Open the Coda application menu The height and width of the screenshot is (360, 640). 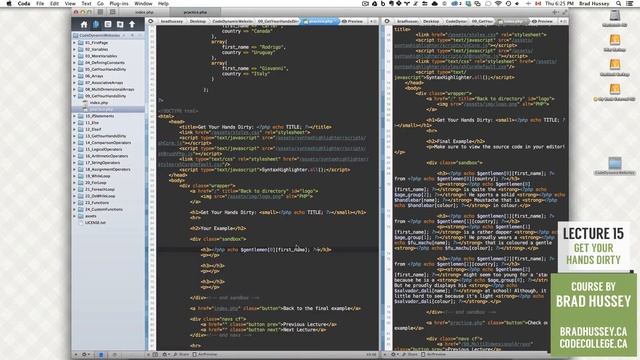[24, 3]
